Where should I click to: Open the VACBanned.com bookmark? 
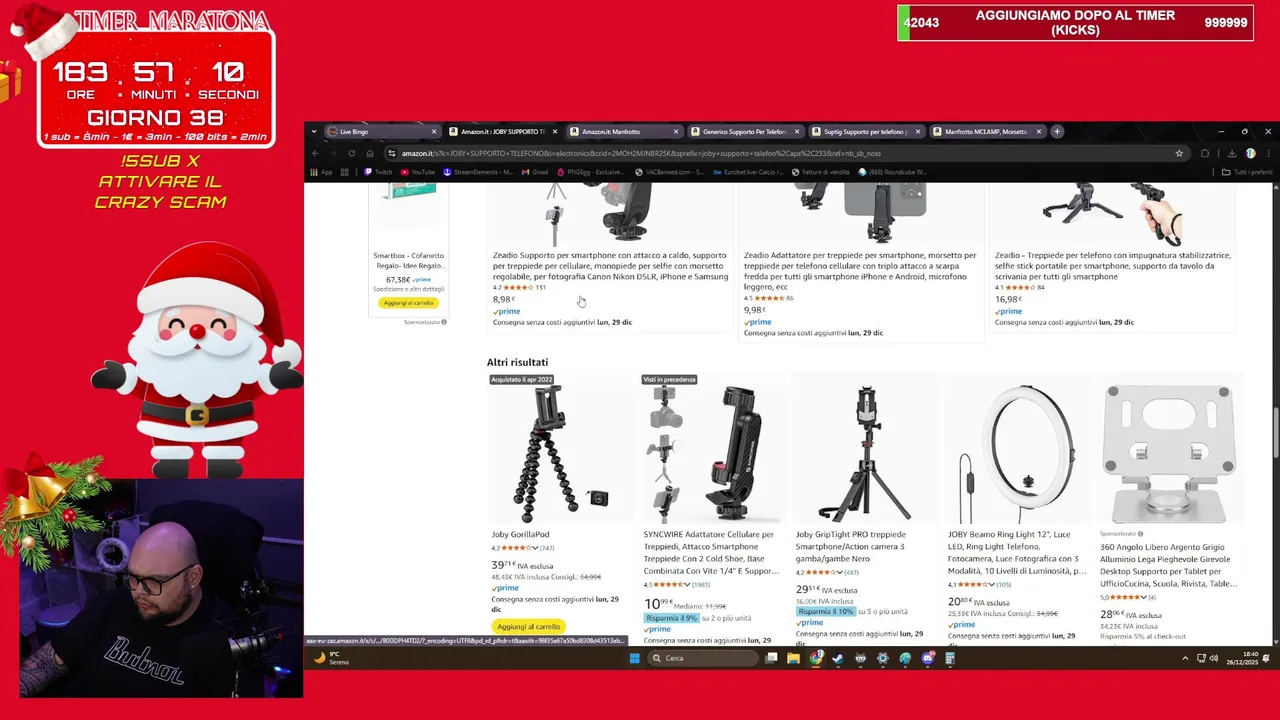coord(669,172)
